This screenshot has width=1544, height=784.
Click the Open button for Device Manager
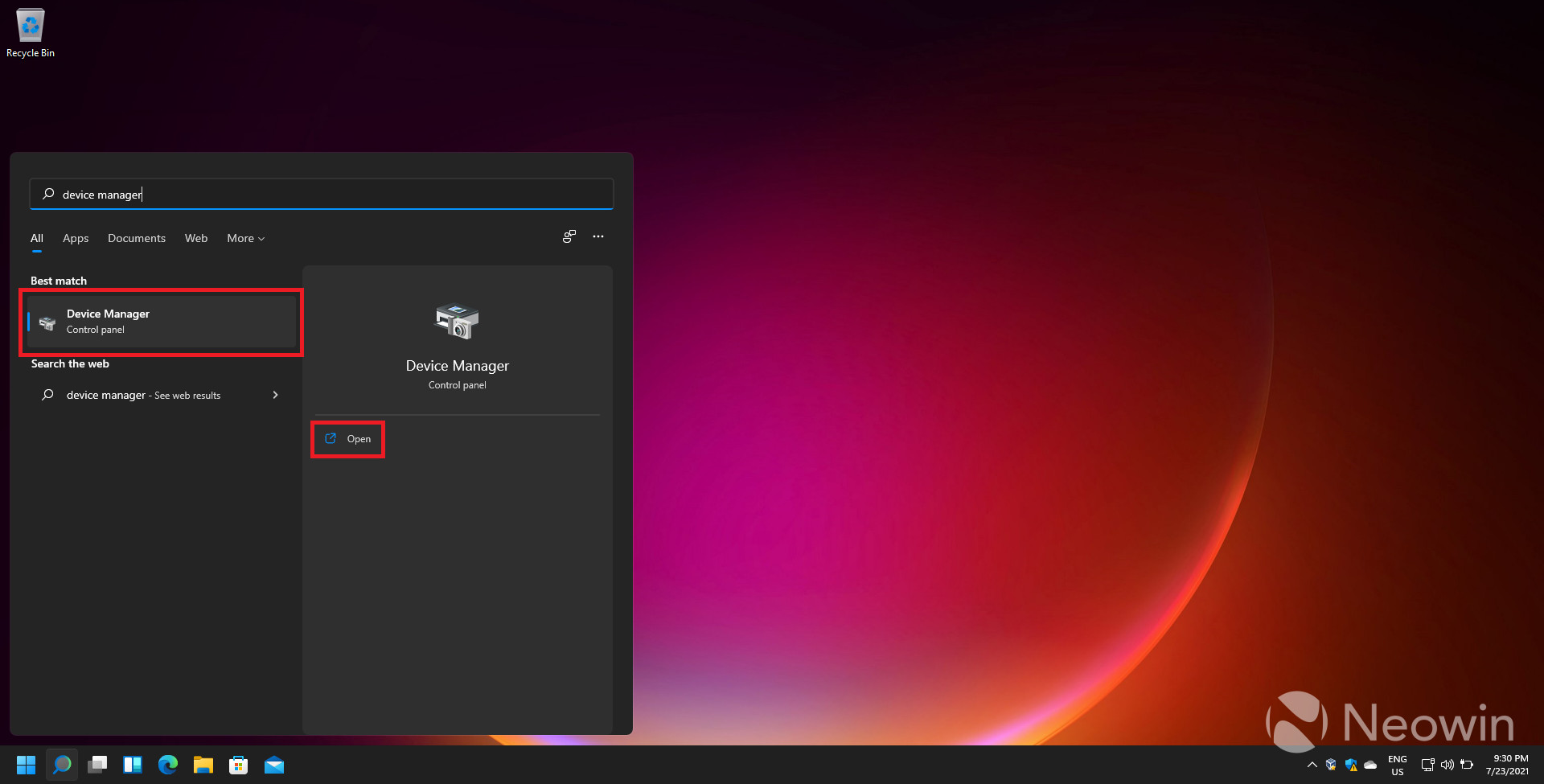tap(347, 439)
